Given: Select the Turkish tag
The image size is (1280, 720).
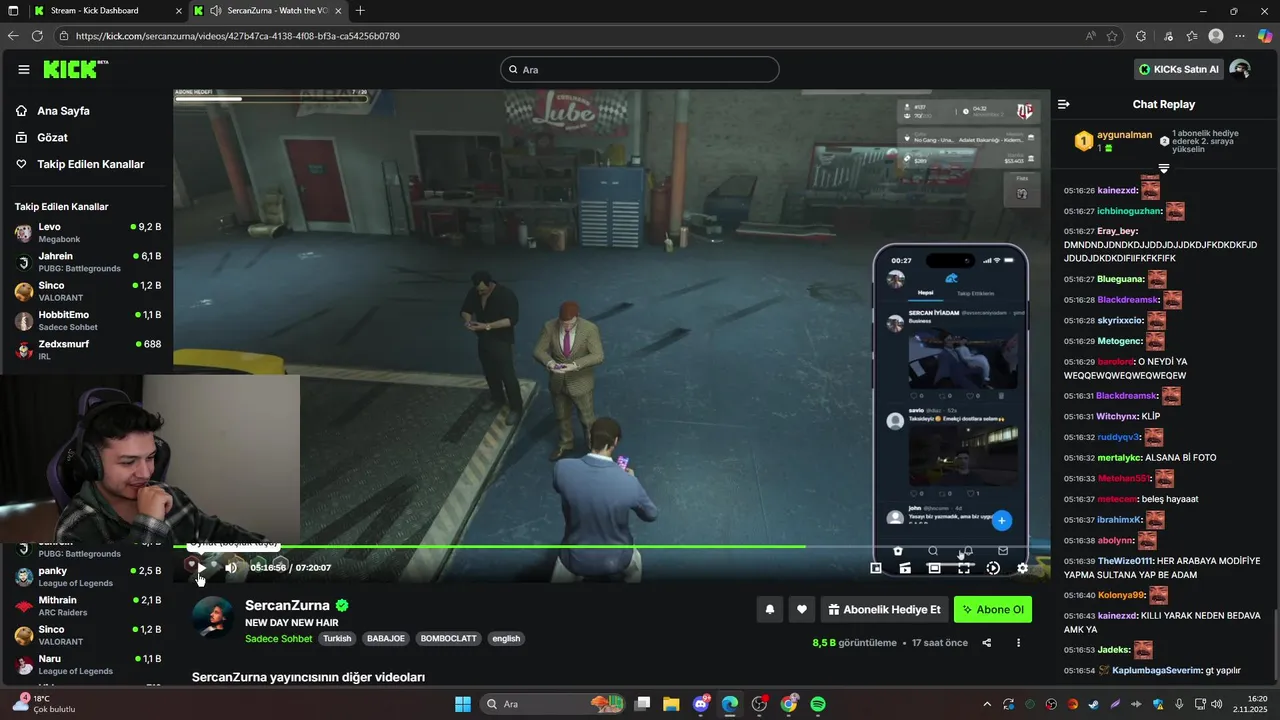Looking at the screenshot, I should 337,638.
